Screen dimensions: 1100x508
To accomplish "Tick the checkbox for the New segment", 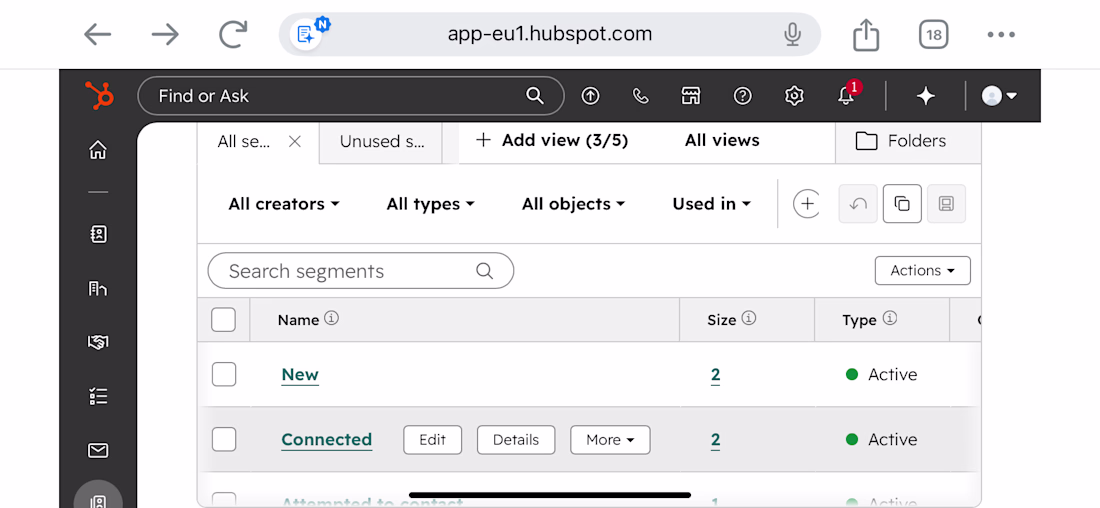I will 224,375.
